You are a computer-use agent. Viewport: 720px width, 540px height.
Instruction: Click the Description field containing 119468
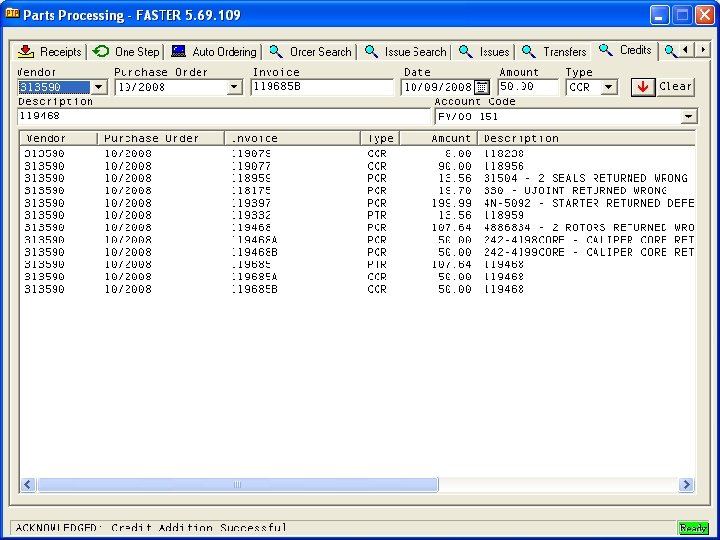224,116
